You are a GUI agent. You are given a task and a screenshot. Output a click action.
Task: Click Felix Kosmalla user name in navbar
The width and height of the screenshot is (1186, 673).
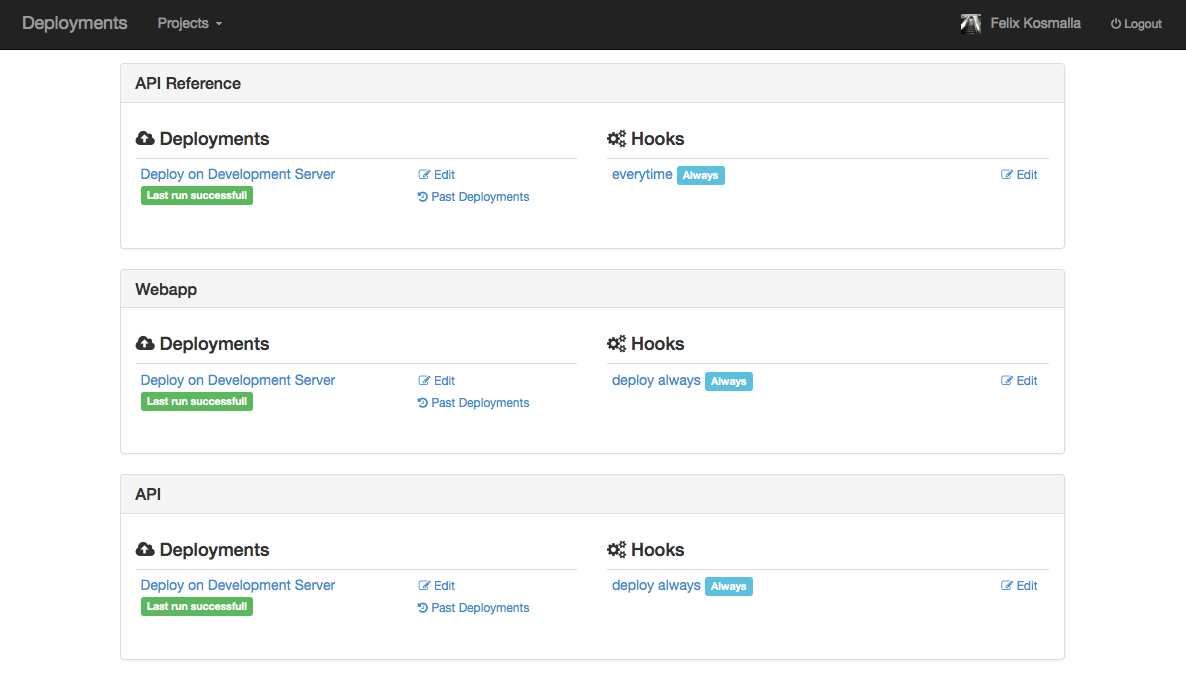pyautogui.click(x=1035, y=23)
